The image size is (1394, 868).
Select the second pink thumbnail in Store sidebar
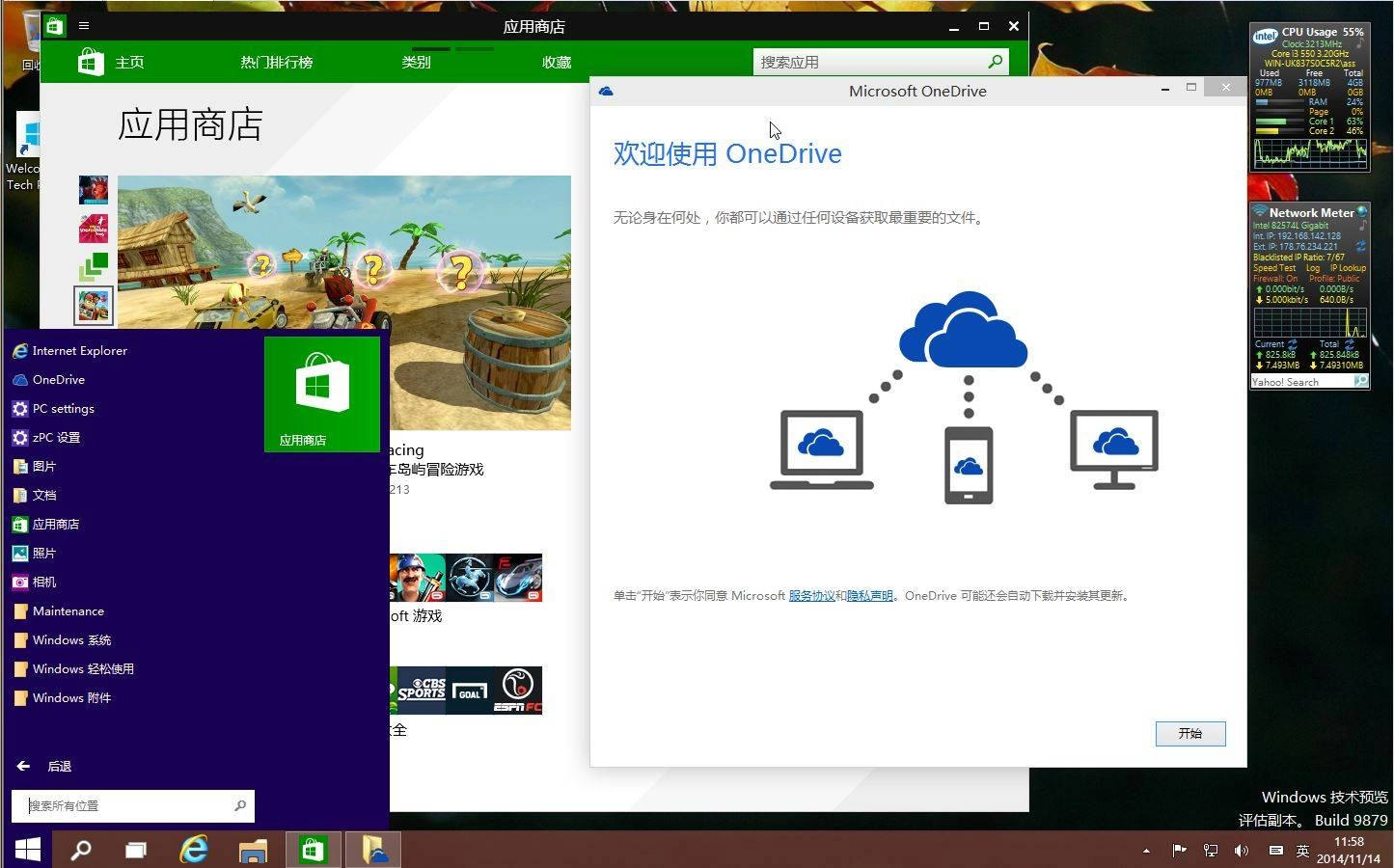(94, 229)
